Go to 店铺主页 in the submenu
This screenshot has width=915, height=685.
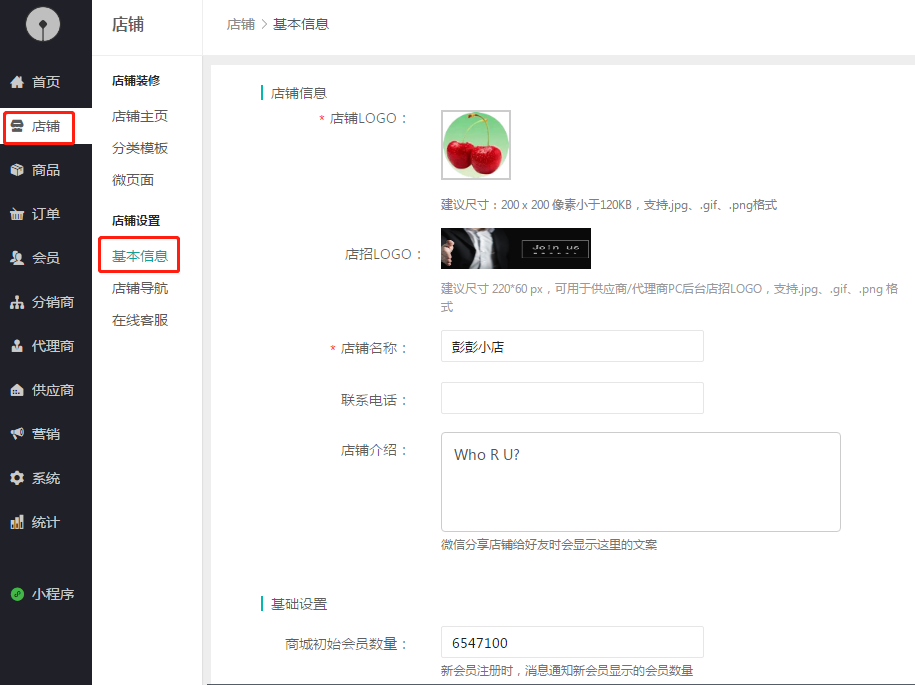(x=140, y=116)
